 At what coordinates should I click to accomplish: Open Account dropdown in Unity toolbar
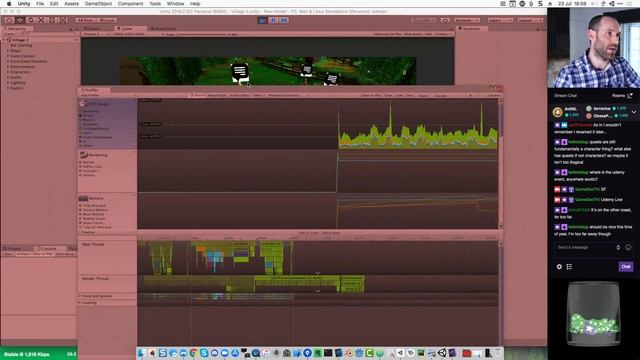(467, 20)
